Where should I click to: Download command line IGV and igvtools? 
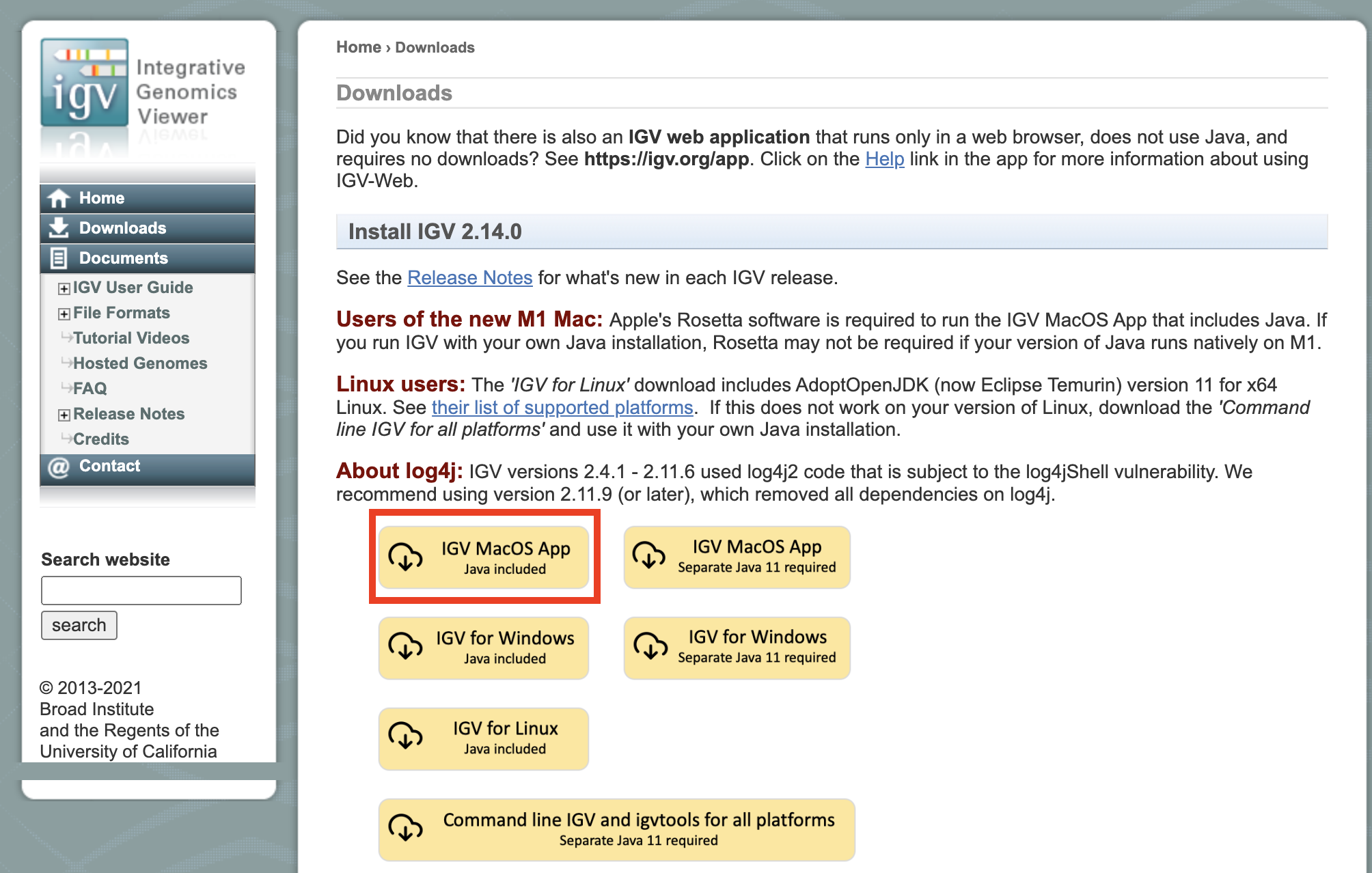[616, 829]
